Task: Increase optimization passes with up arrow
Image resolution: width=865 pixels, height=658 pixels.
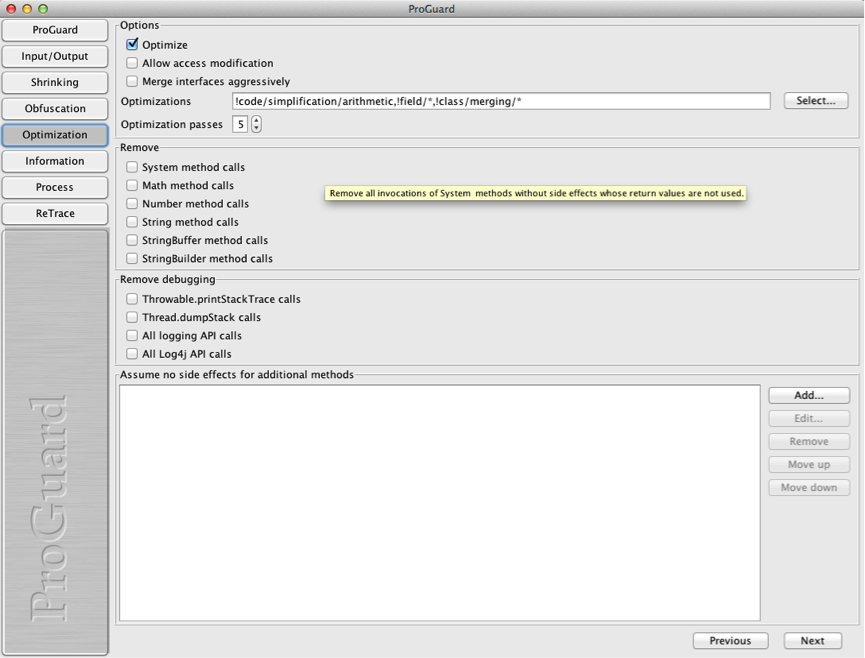Action: pyautogui.click(x=256, y=120)
